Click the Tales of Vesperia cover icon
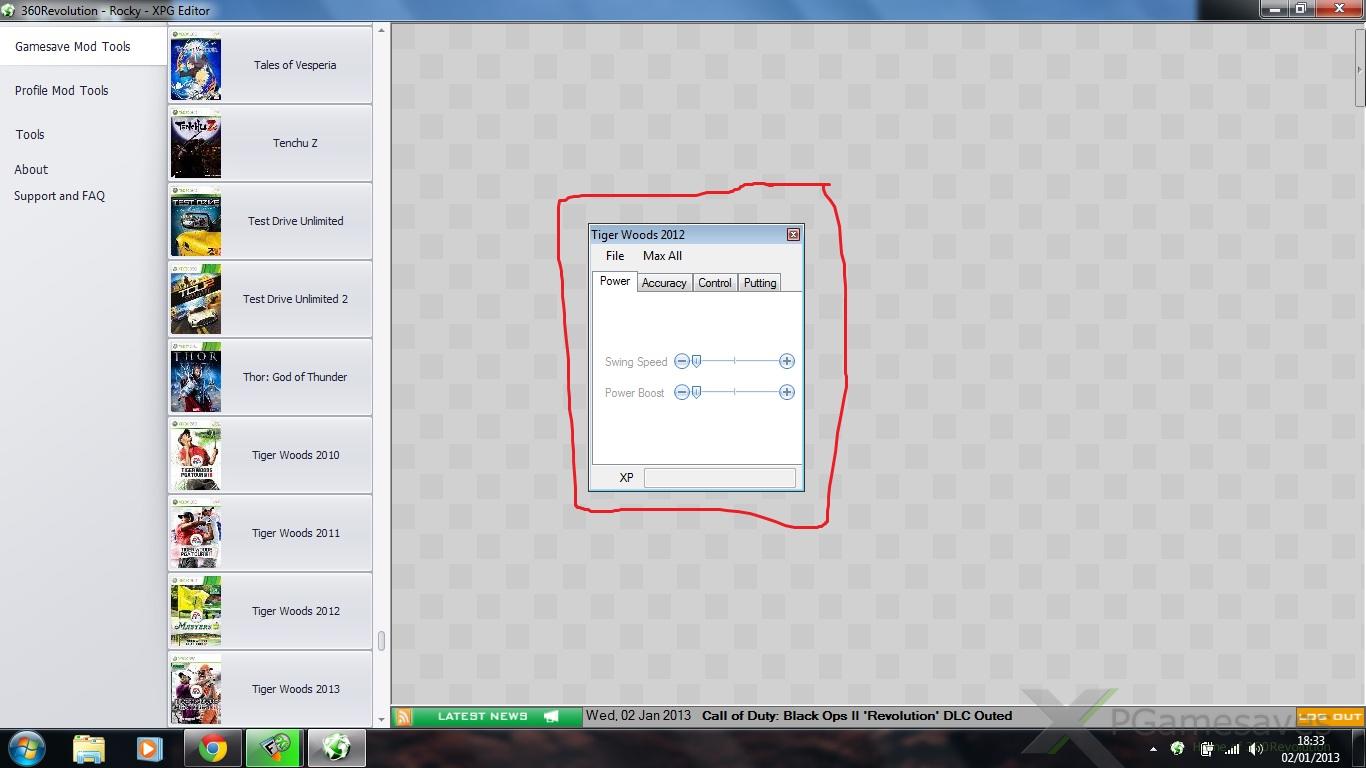 click(196, 66)
